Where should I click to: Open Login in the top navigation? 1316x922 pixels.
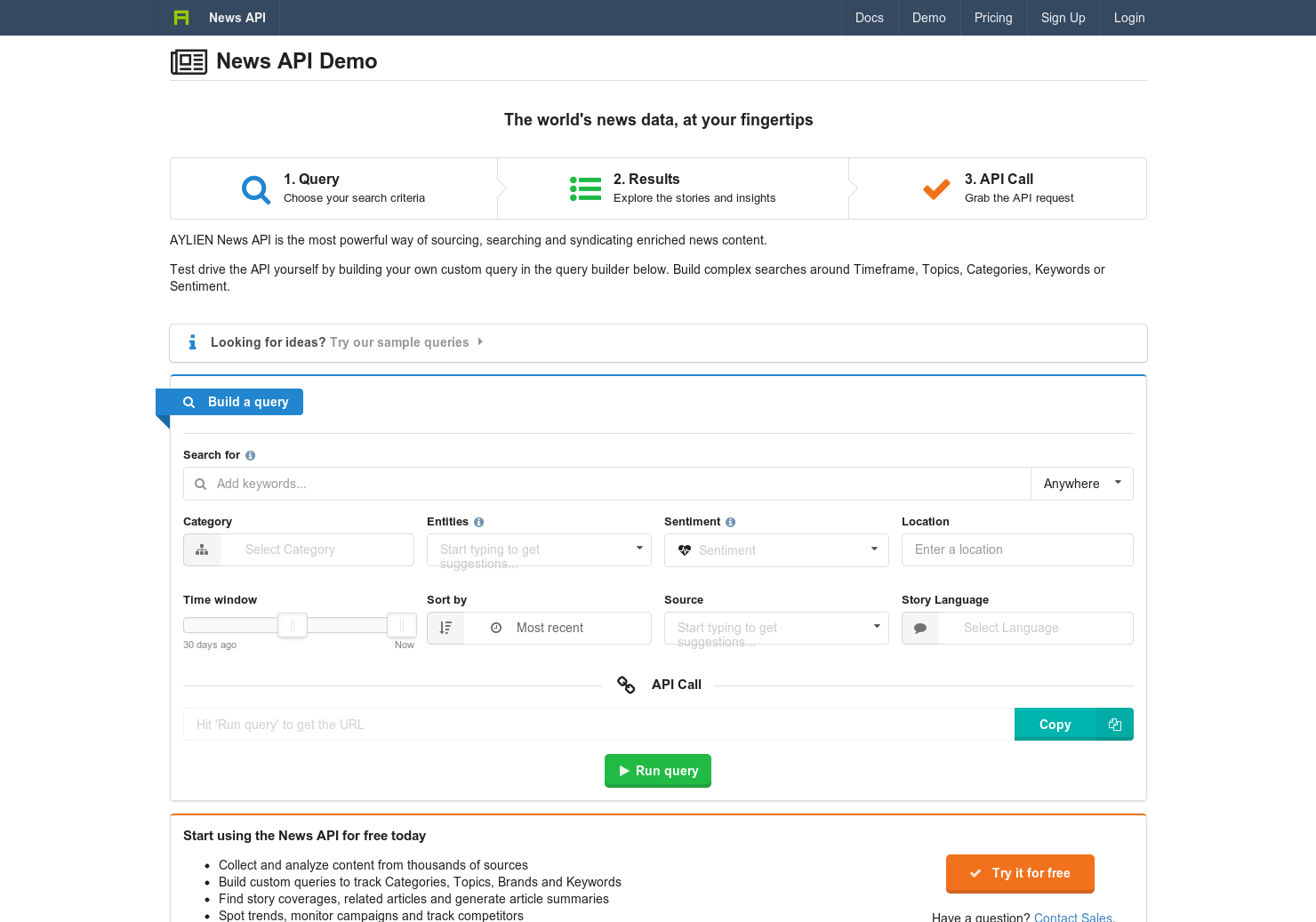tap(1129, 18)
